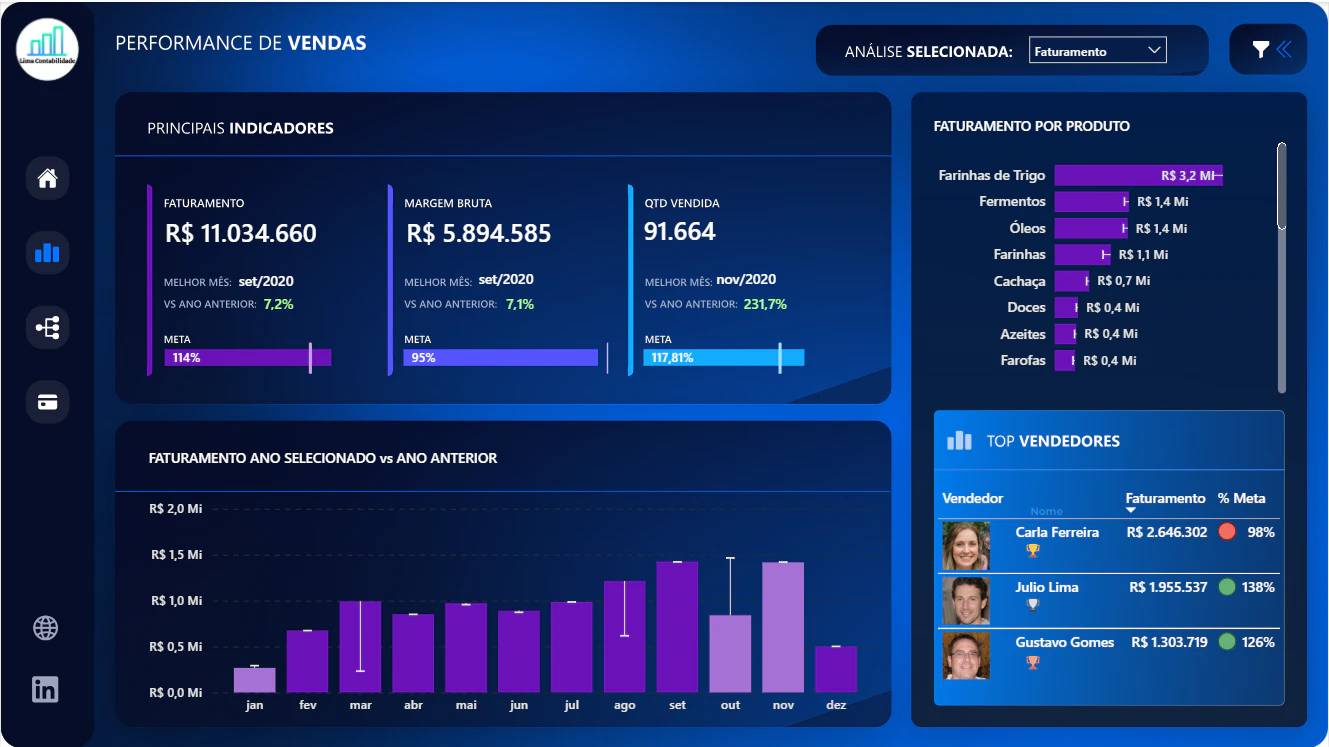Viewport: 1329px width, 747px height.
Task: Click the globe website icon
Action: [x=46, y=628]
